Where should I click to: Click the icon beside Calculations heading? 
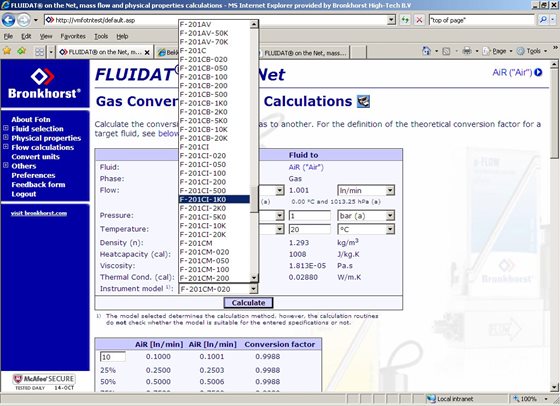pos(364,101)
